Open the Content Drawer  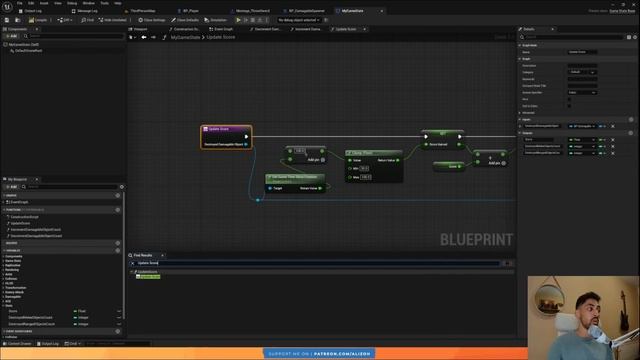(17, 344)
